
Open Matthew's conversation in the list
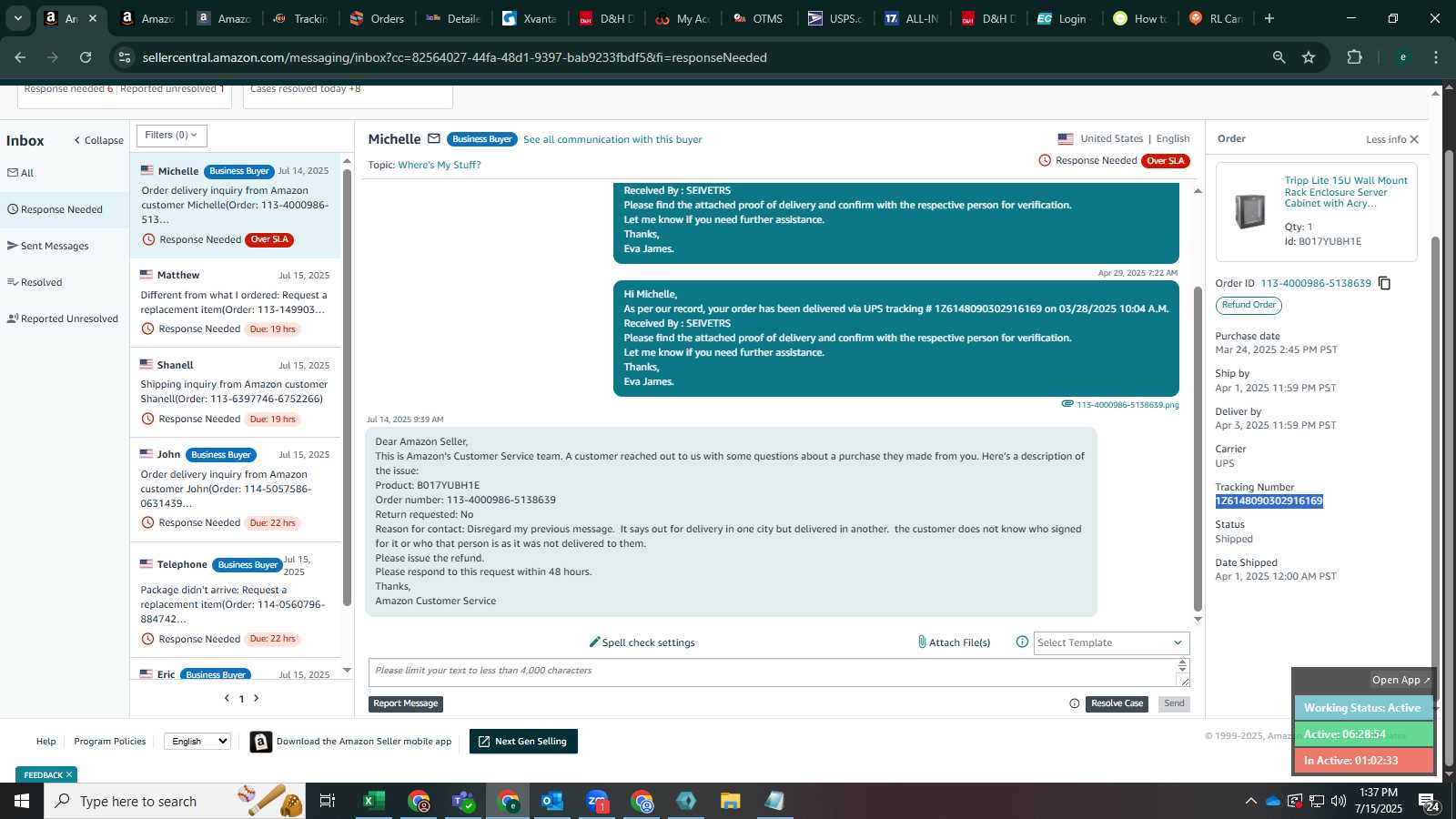tap(236, 303)
